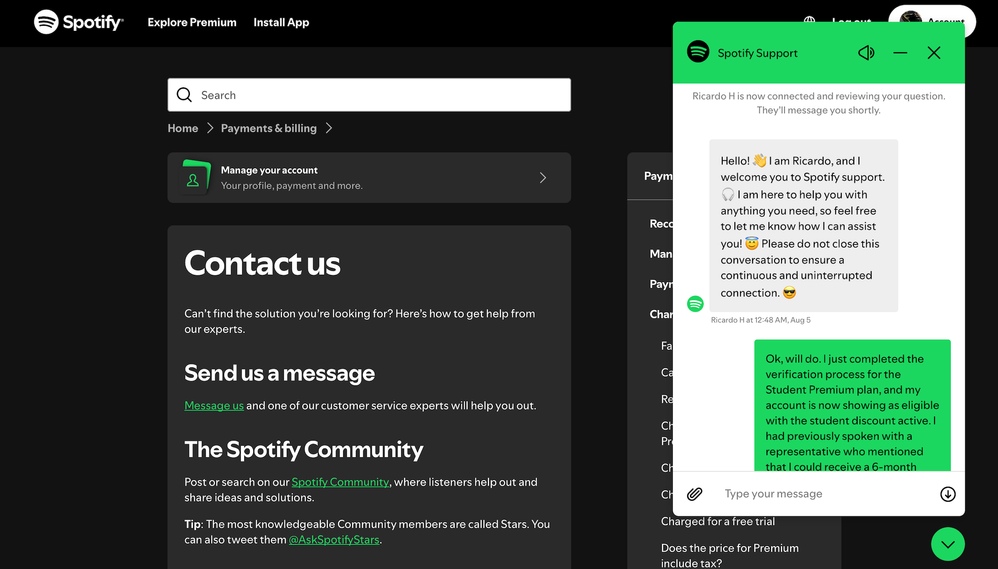Click the search magnifier icon
The height and width of the screenshot is (569, 998).
tap(184, 95)
